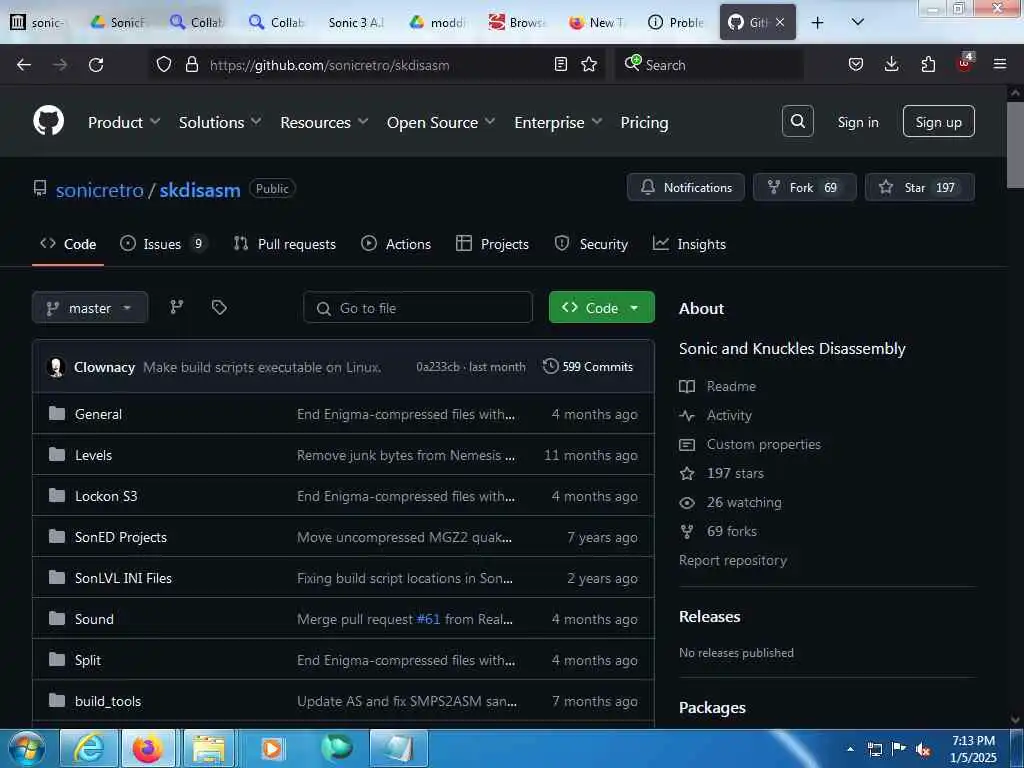Image resolution: width=1024 pixels, height=768 pixels.
Task: Switch to the Sonic 3 A.I browser tab
Action: click(357, 22)
